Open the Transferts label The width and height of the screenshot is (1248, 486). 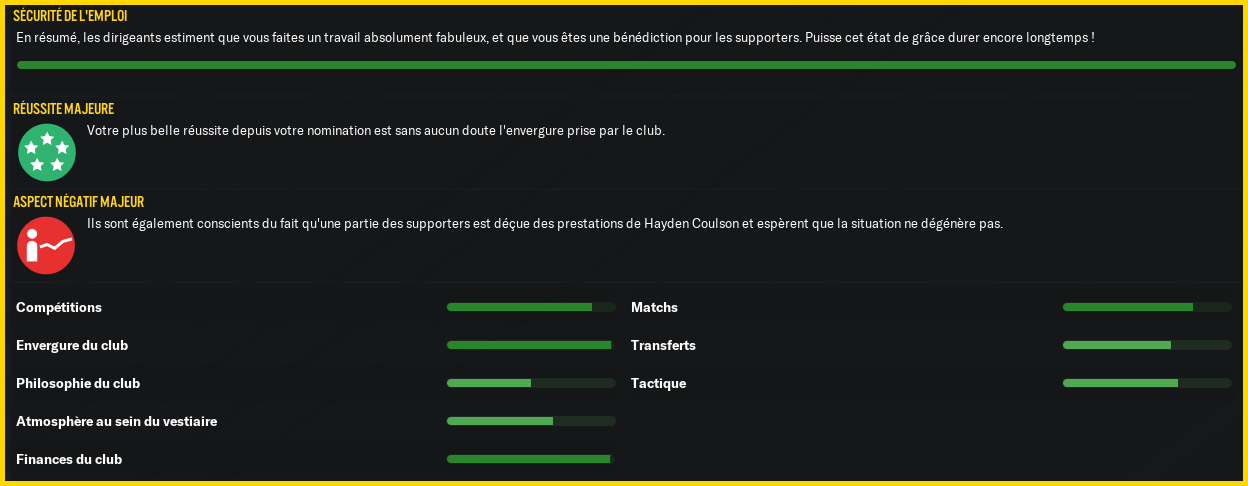663,346
